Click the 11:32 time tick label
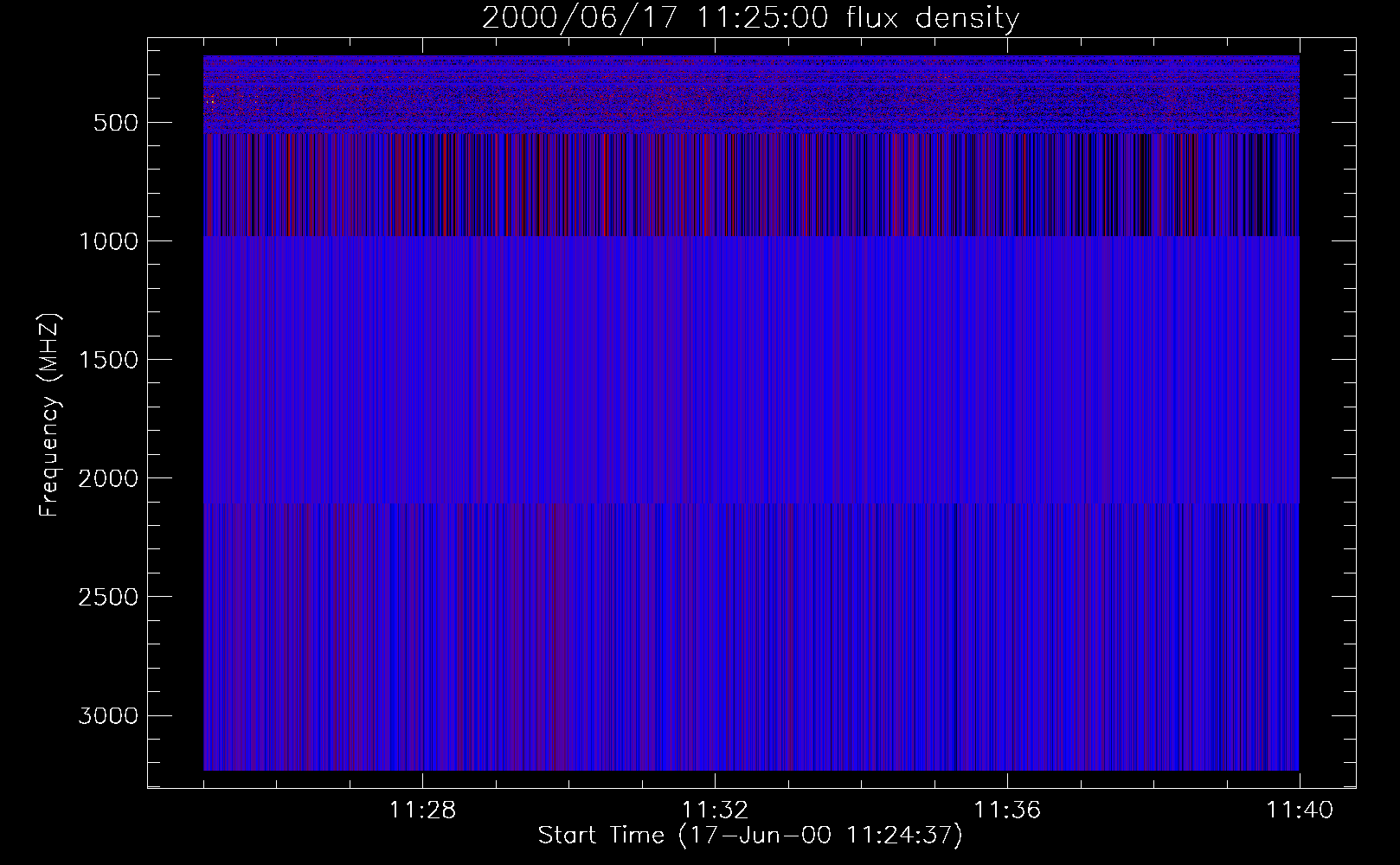This screenshot has height=865, width=1400. pyautogui.click(x=715, y=811)
